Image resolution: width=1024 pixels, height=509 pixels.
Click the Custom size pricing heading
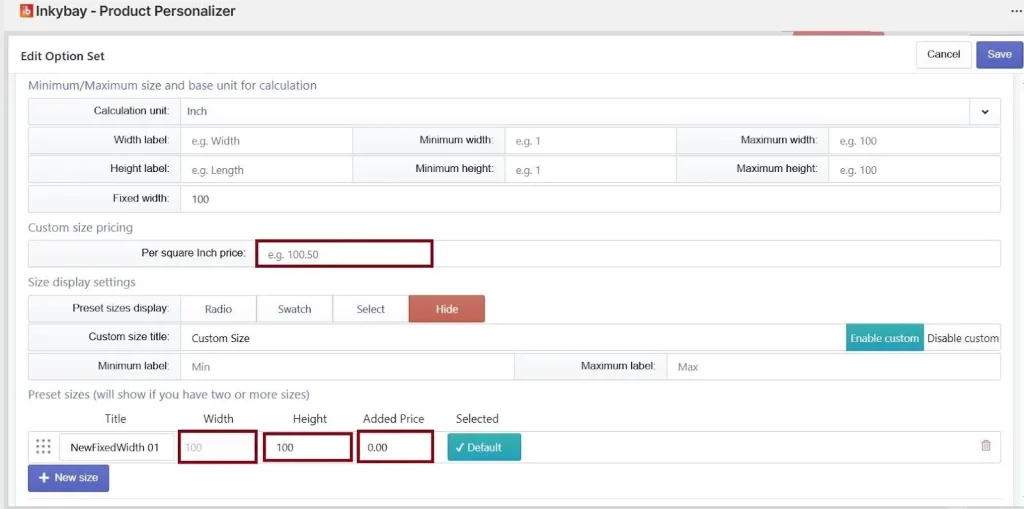pos(80,228)
